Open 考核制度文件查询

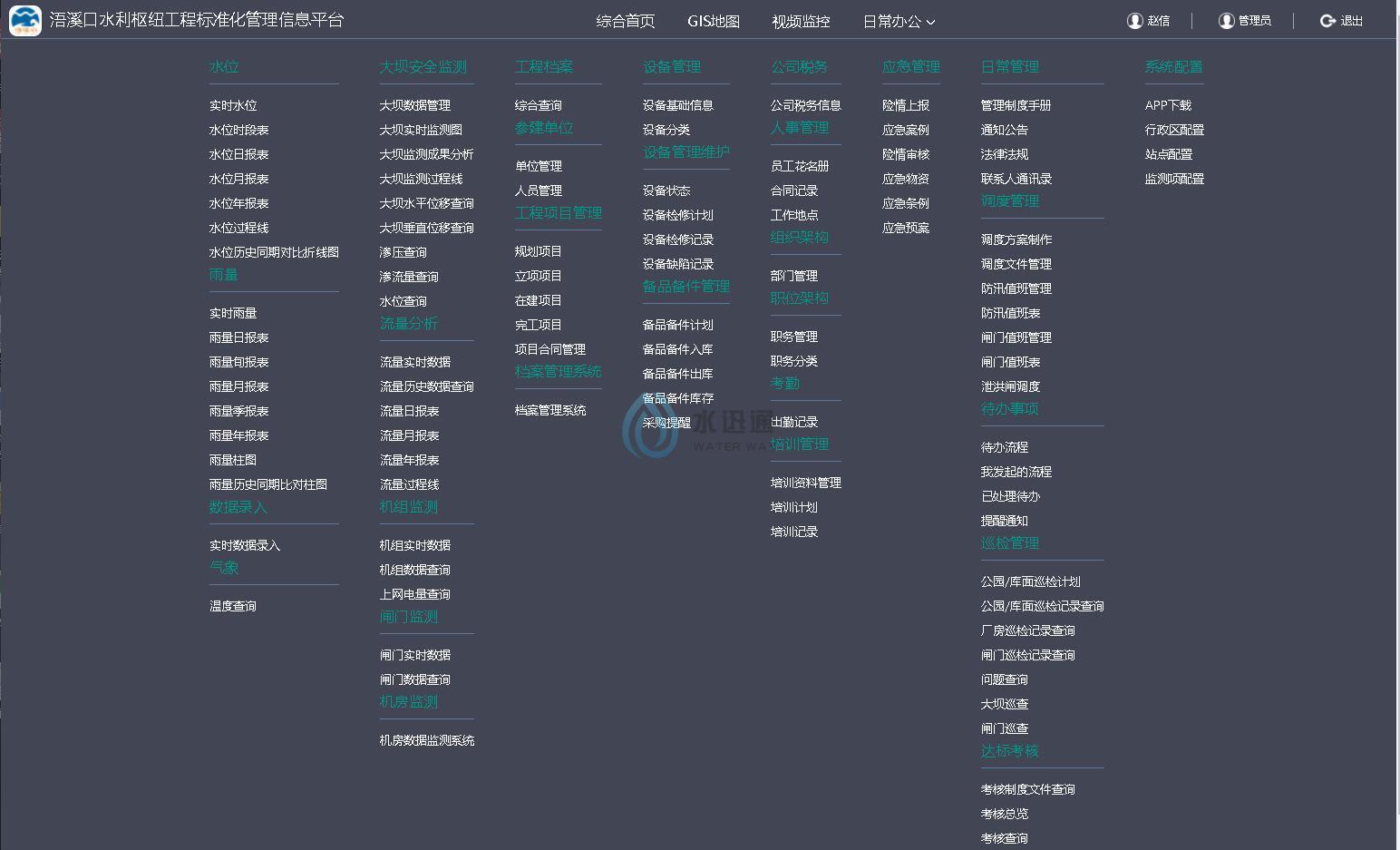tap(1028, 789)
